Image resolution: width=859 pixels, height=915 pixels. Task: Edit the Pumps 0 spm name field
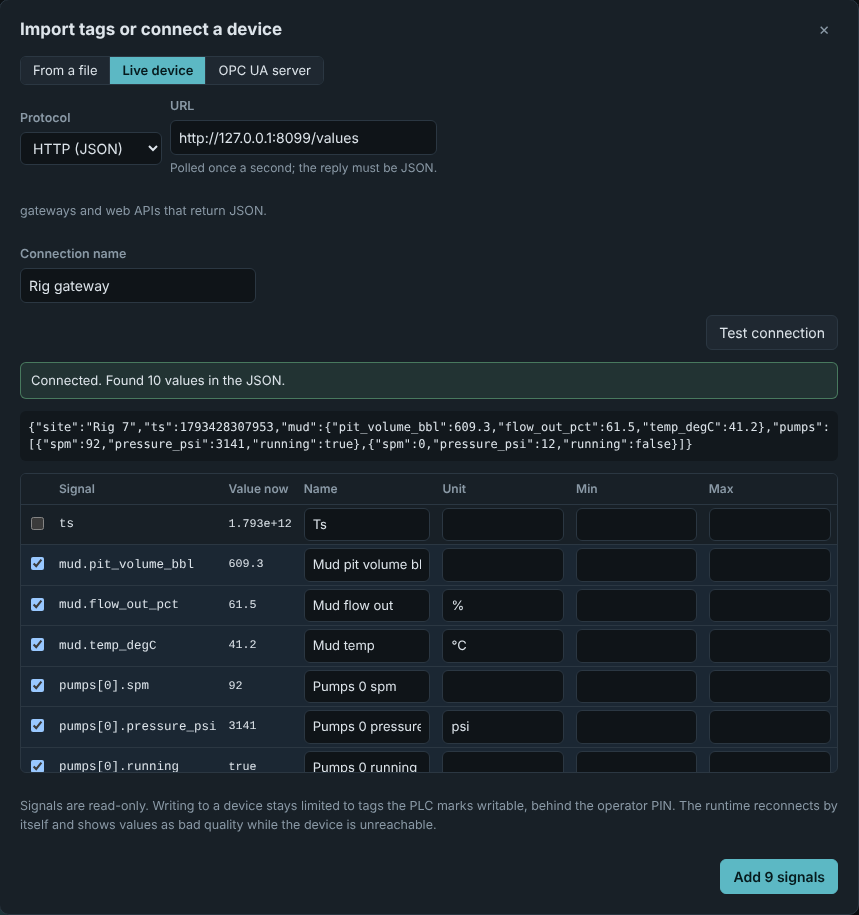(x=366, y=686)
